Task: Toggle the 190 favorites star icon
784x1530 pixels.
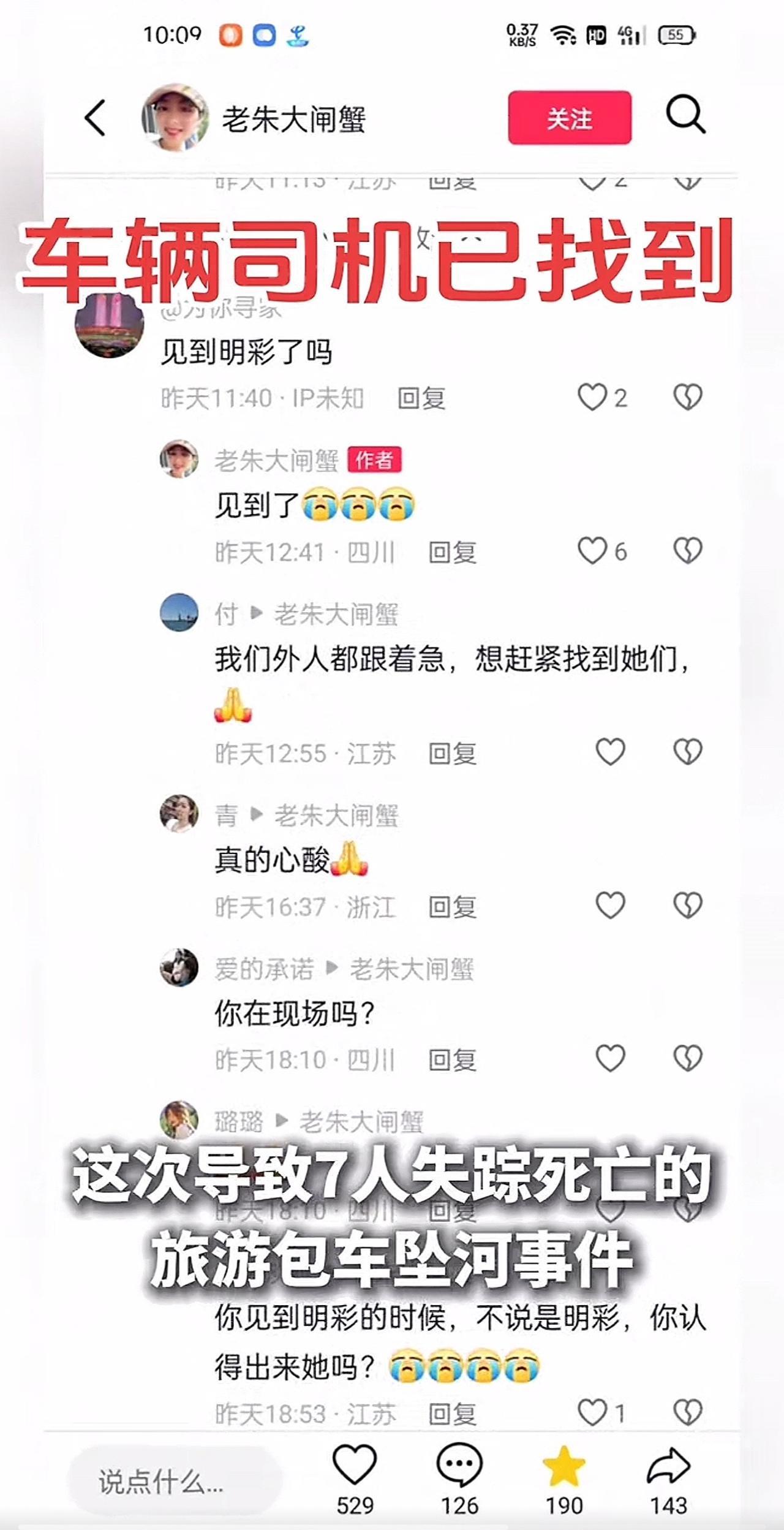Action: tap(564, 1466)
